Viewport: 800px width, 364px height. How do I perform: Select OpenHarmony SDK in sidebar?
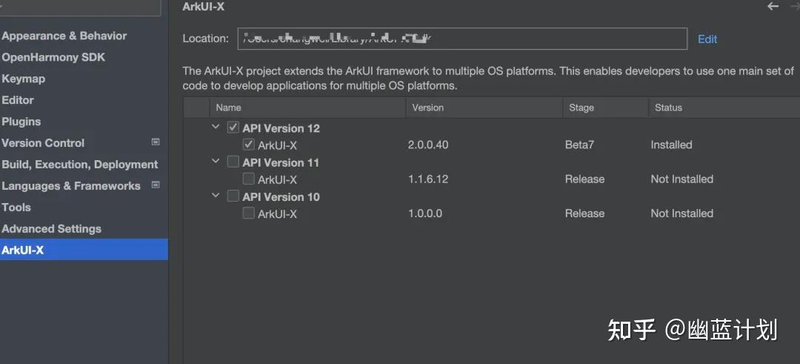tap(54, 57)
